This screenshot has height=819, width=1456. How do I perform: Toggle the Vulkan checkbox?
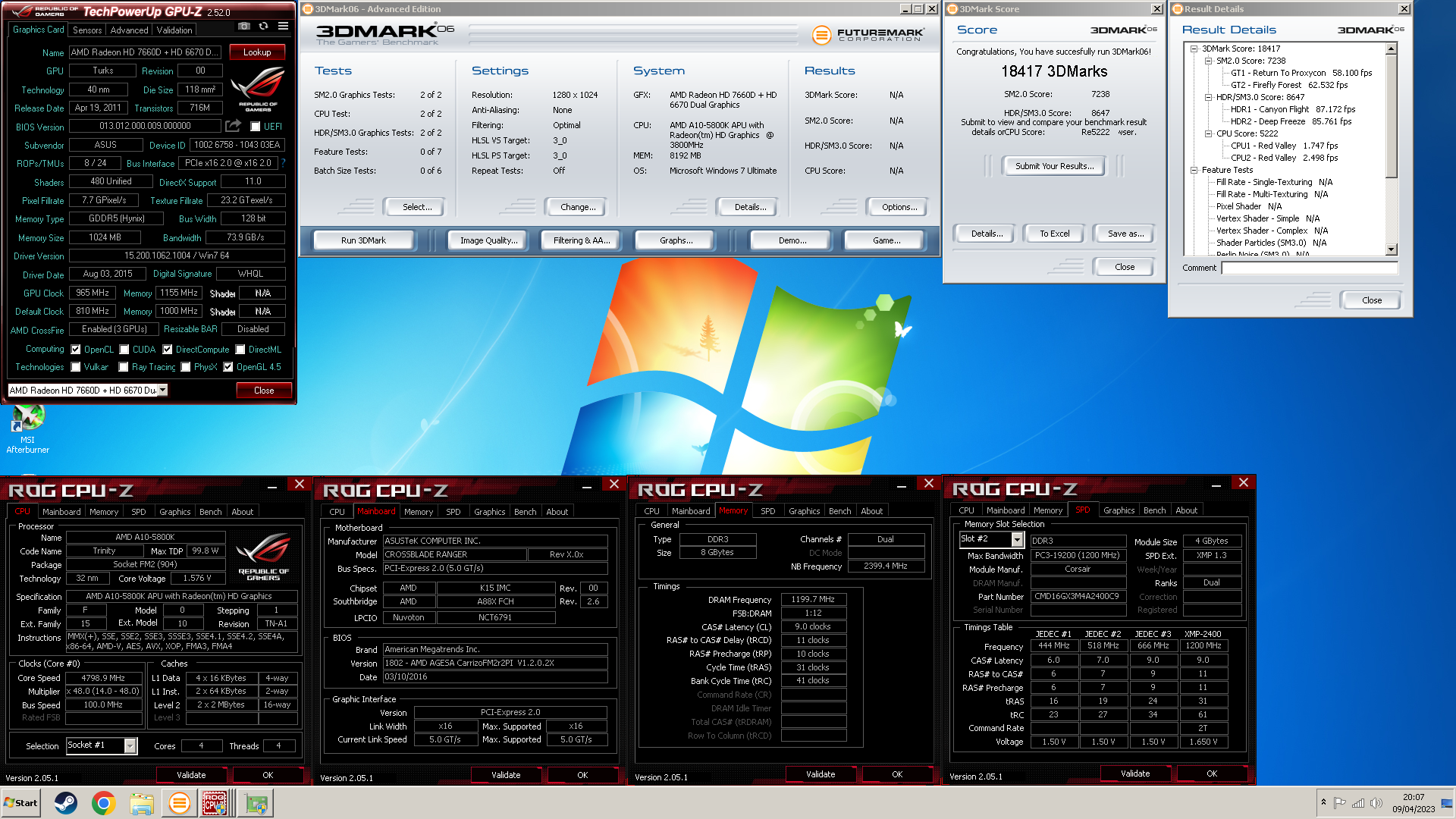point(76,367)
